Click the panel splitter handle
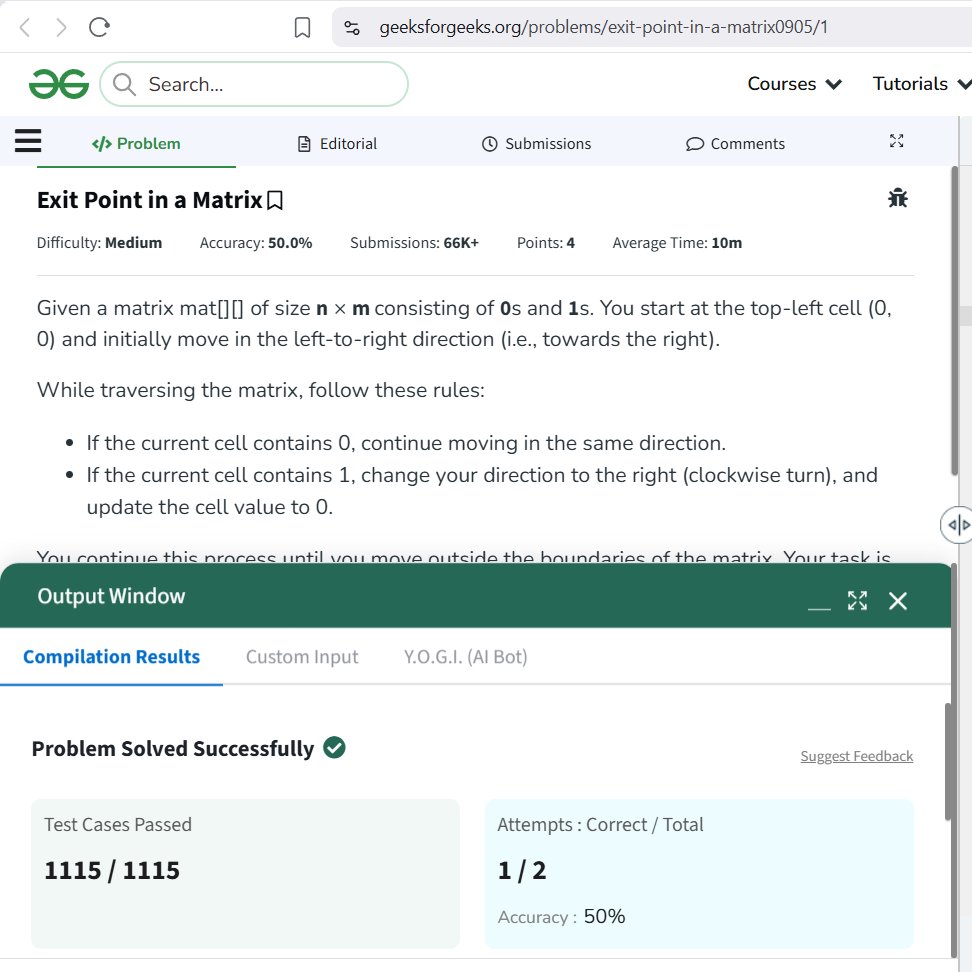The width and height of the screenshot is (972, 972). (958, 525)
